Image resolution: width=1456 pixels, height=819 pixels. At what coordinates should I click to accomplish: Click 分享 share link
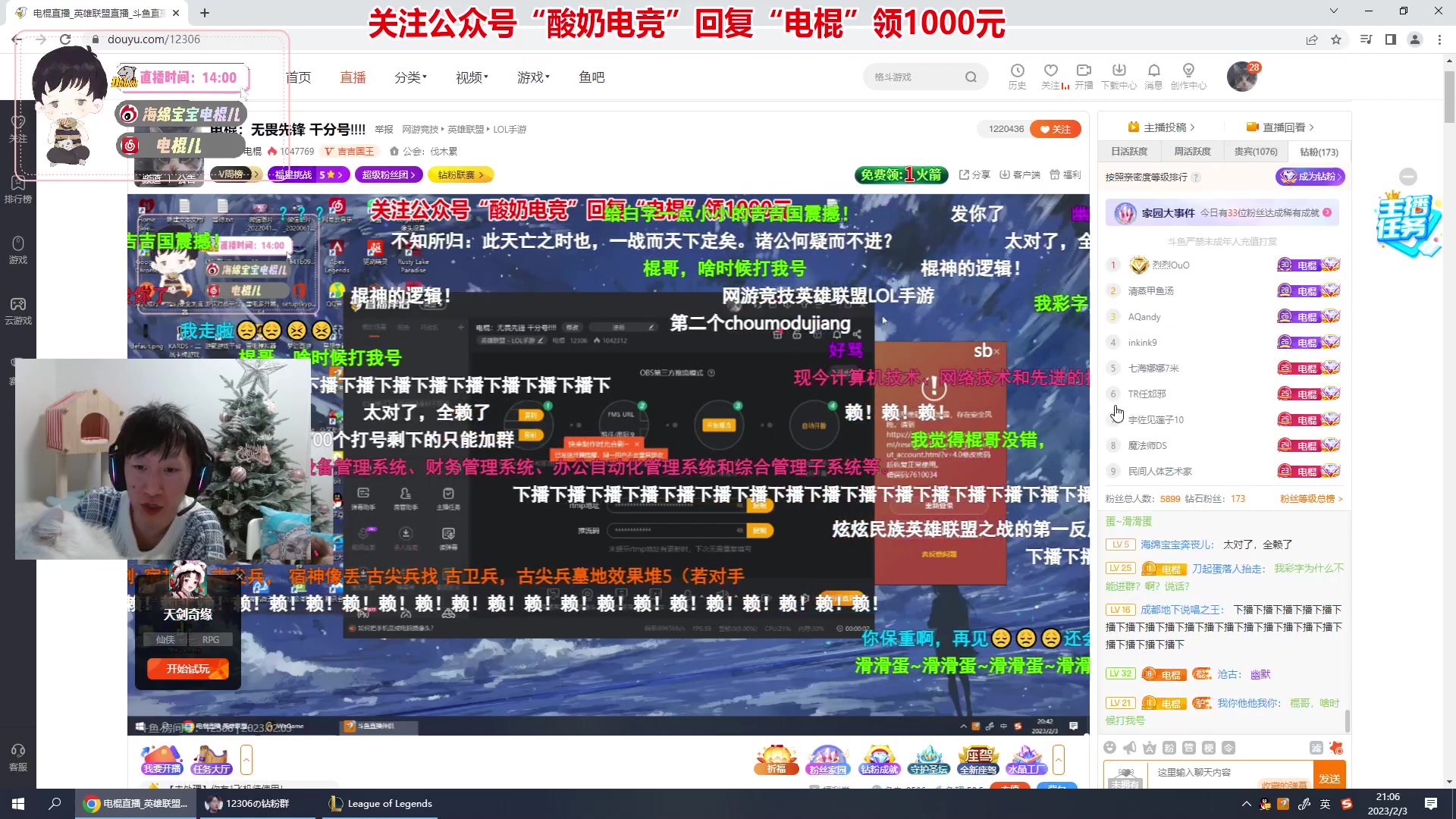(974, 174)
